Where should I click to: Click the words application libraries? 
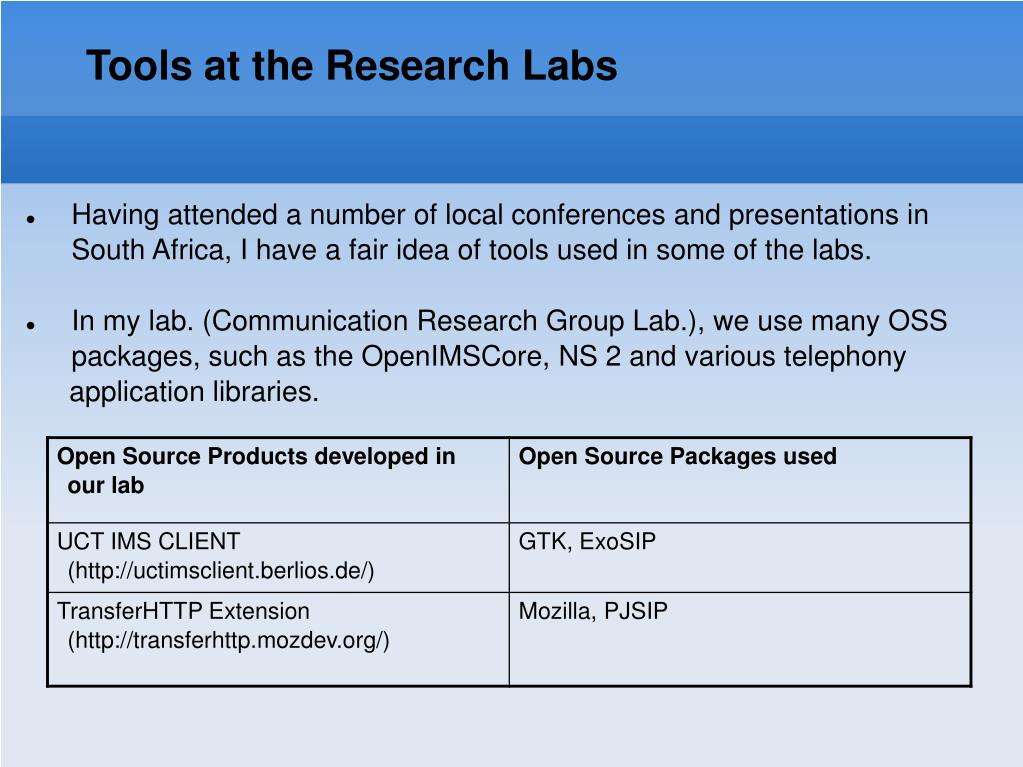point(194,392)
